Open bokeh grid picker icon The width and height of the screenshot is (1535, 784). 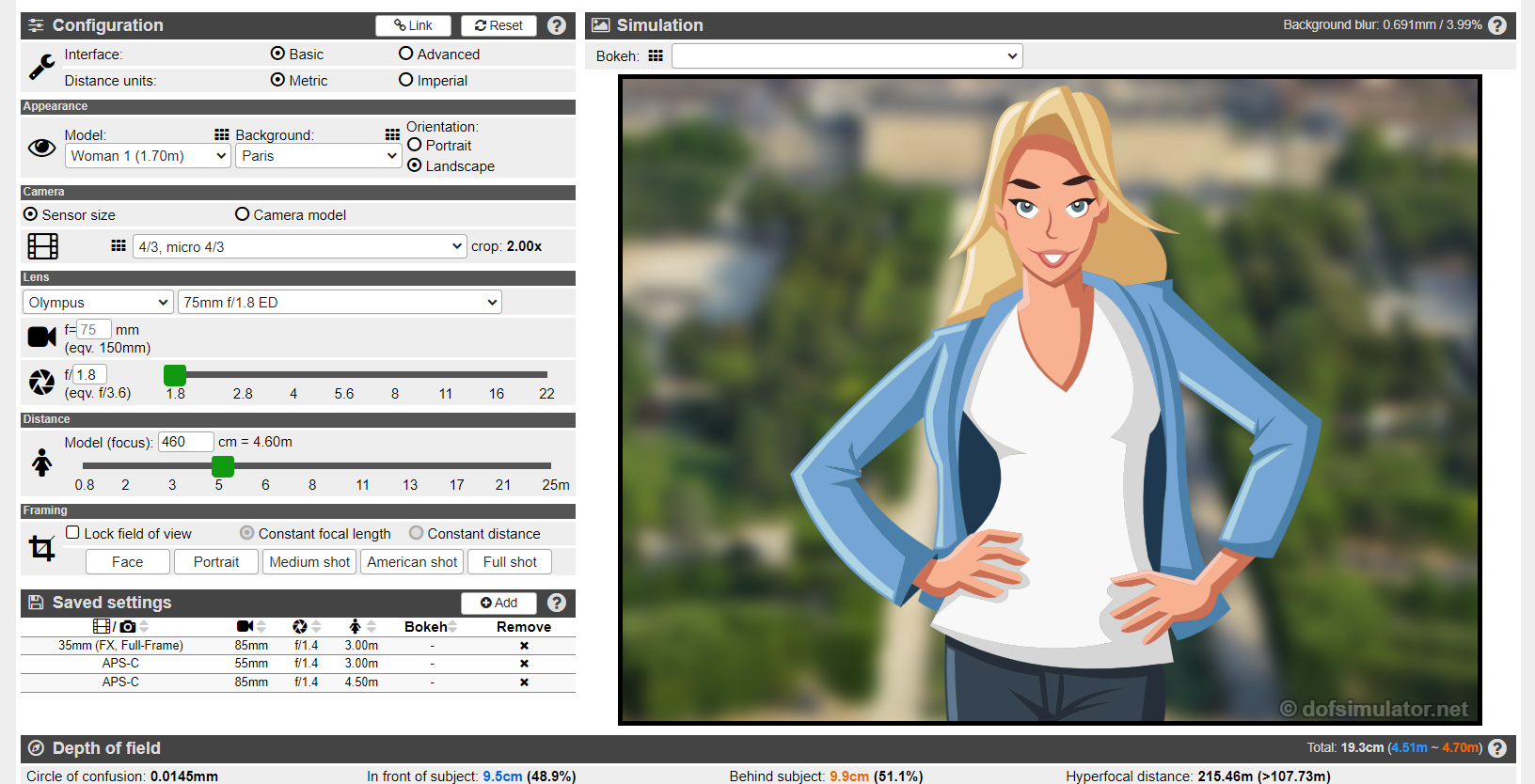coord(656,56)
